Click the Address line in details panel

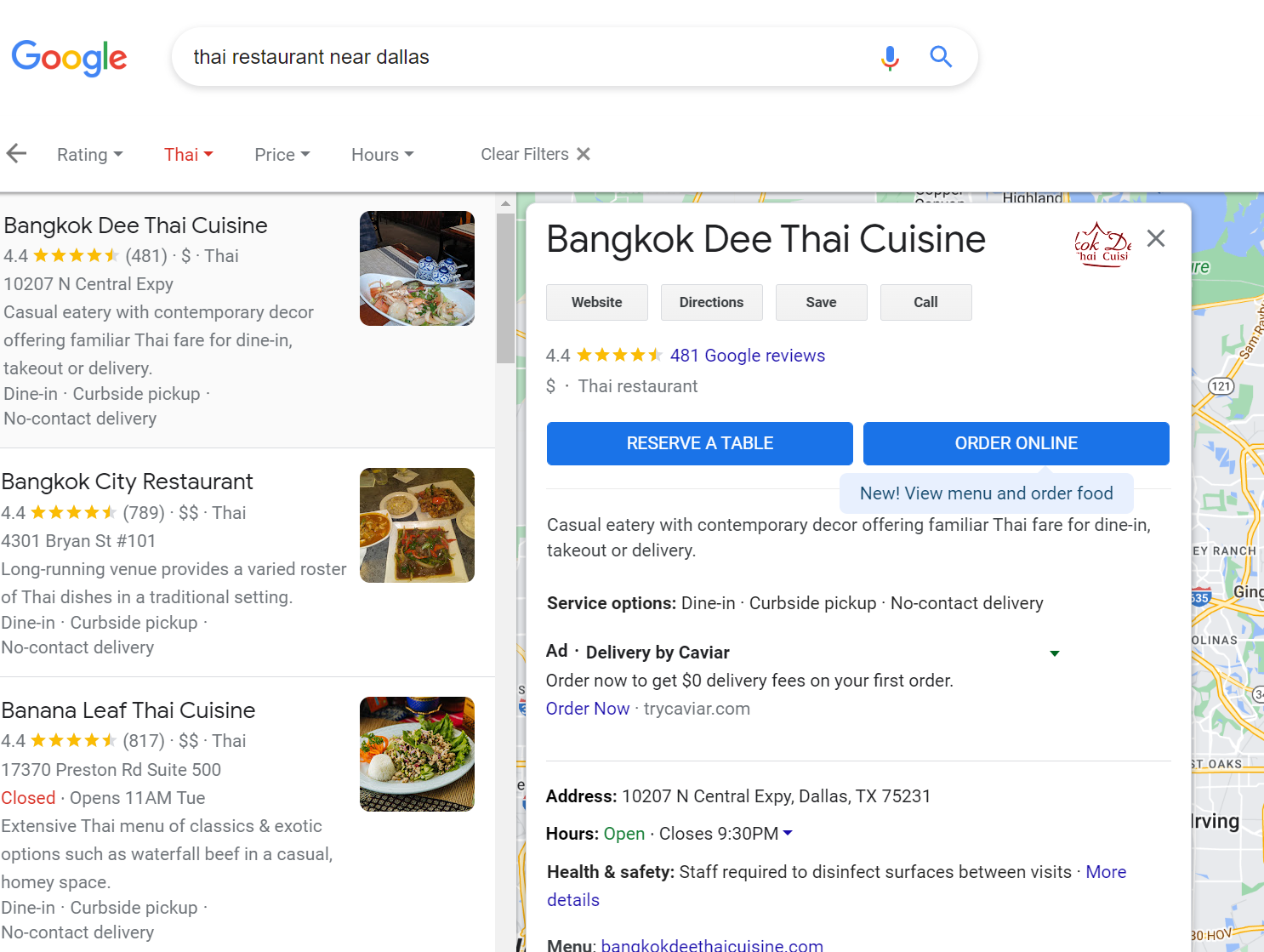[738, 796]
